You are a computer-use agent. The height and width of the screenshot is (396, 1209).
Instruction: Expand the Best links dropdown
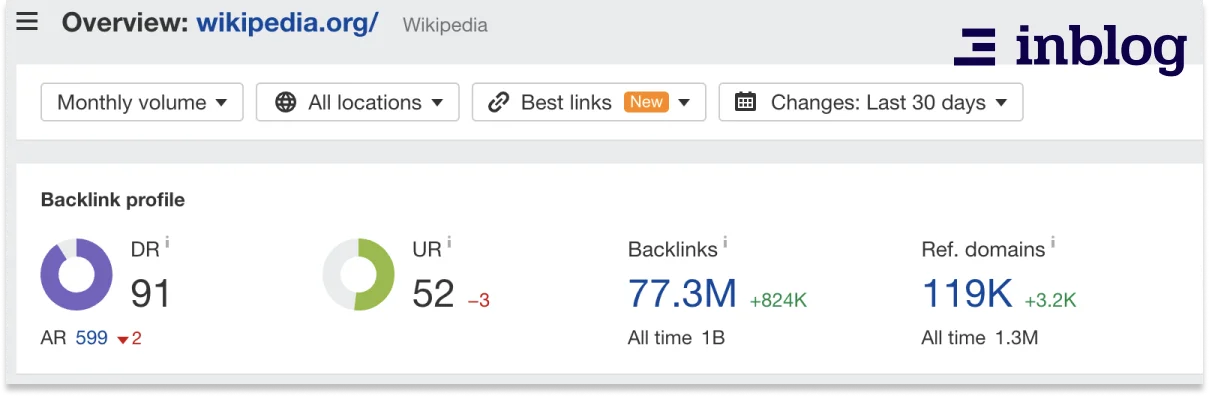pos(589,102)
